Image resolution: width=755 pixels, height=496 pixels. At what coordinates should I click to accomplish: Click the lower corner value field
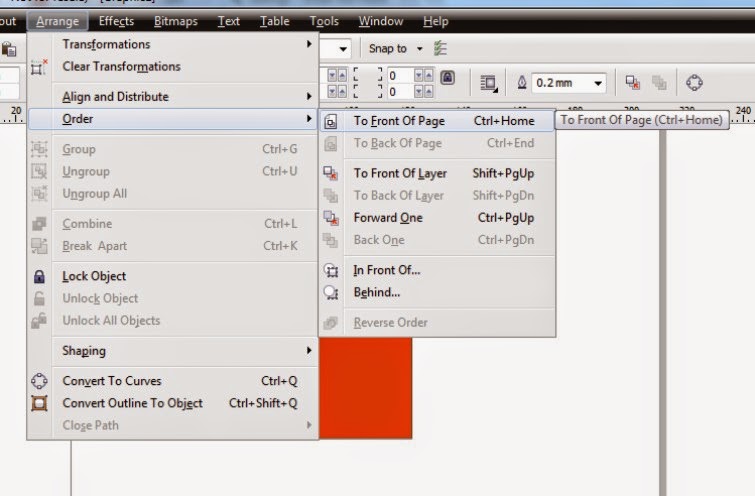(400, 91)
